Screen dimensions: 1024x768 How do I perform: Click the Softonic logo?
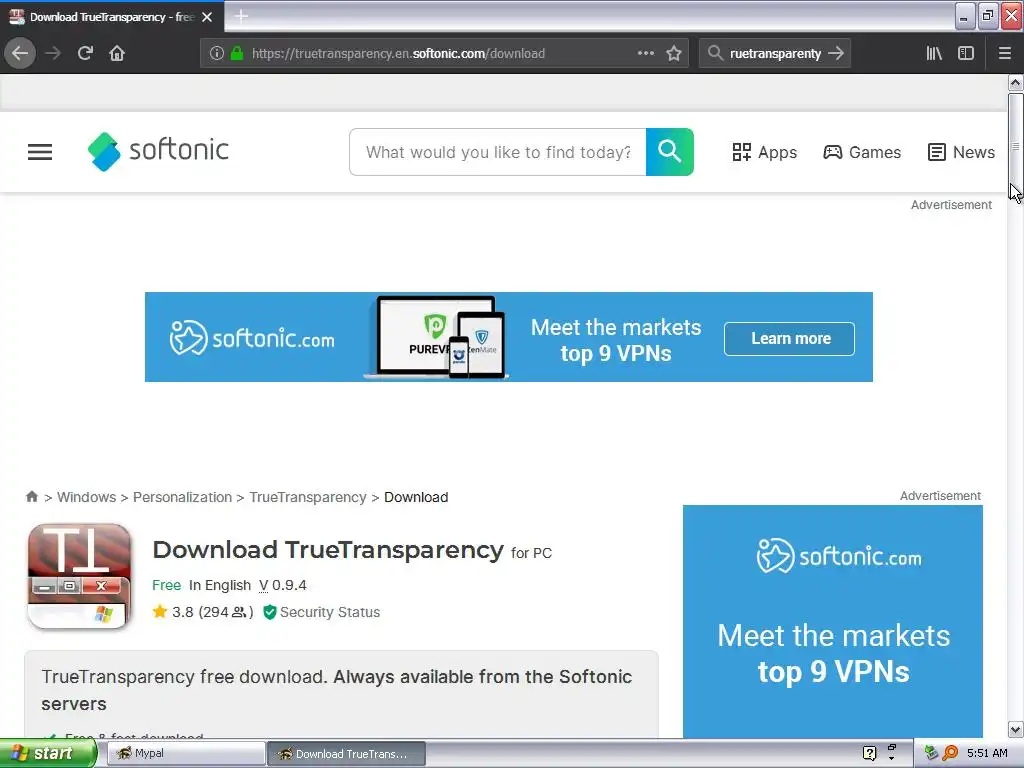(x=158, y=152)
